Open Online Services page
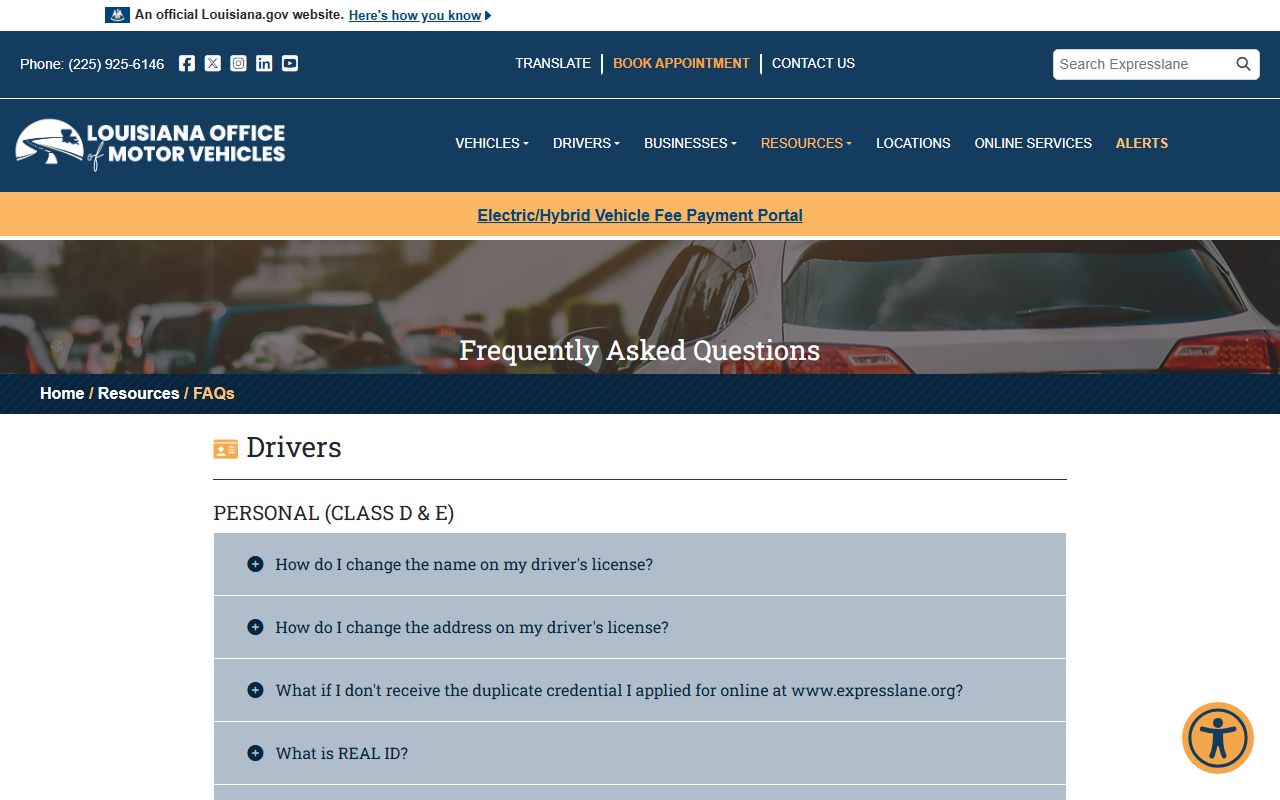 1033,143
